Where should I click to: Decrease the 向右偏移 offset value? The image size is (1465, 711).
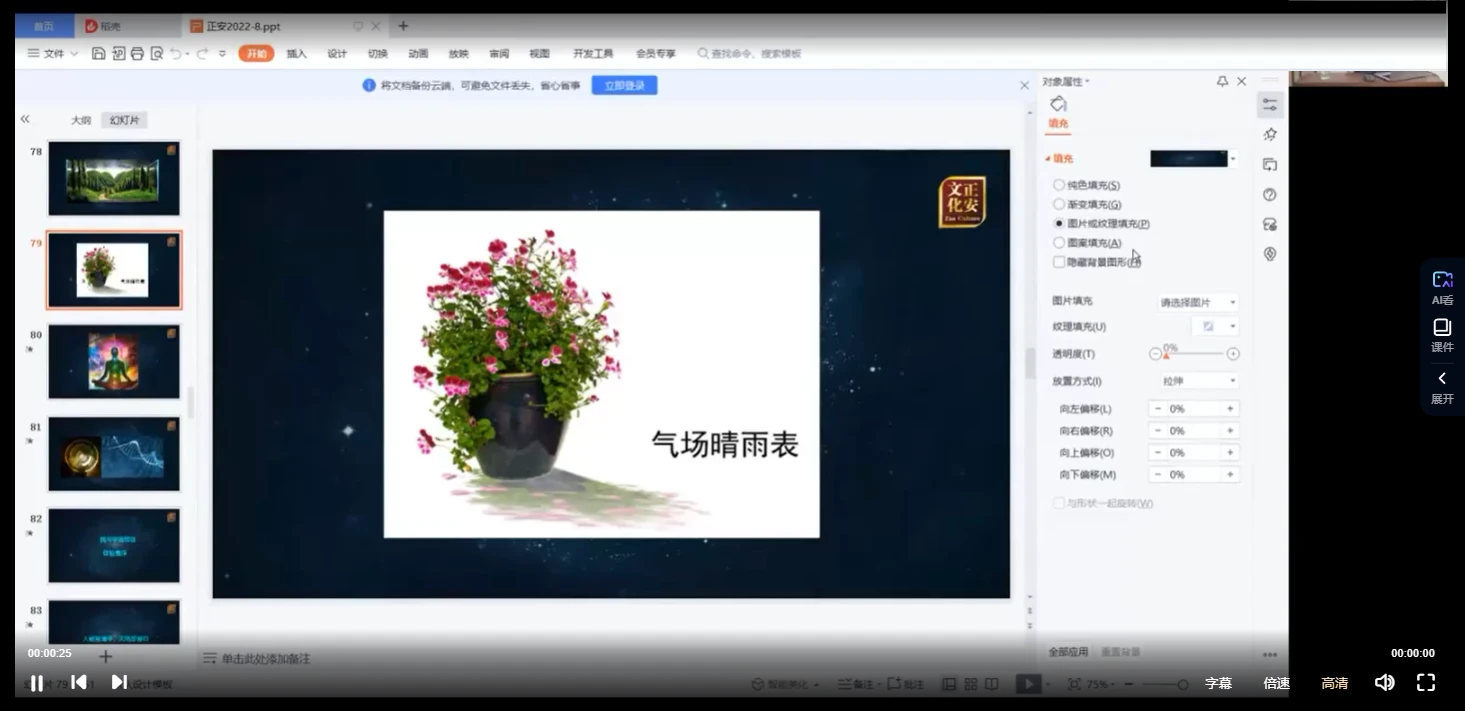[1158, 431]
